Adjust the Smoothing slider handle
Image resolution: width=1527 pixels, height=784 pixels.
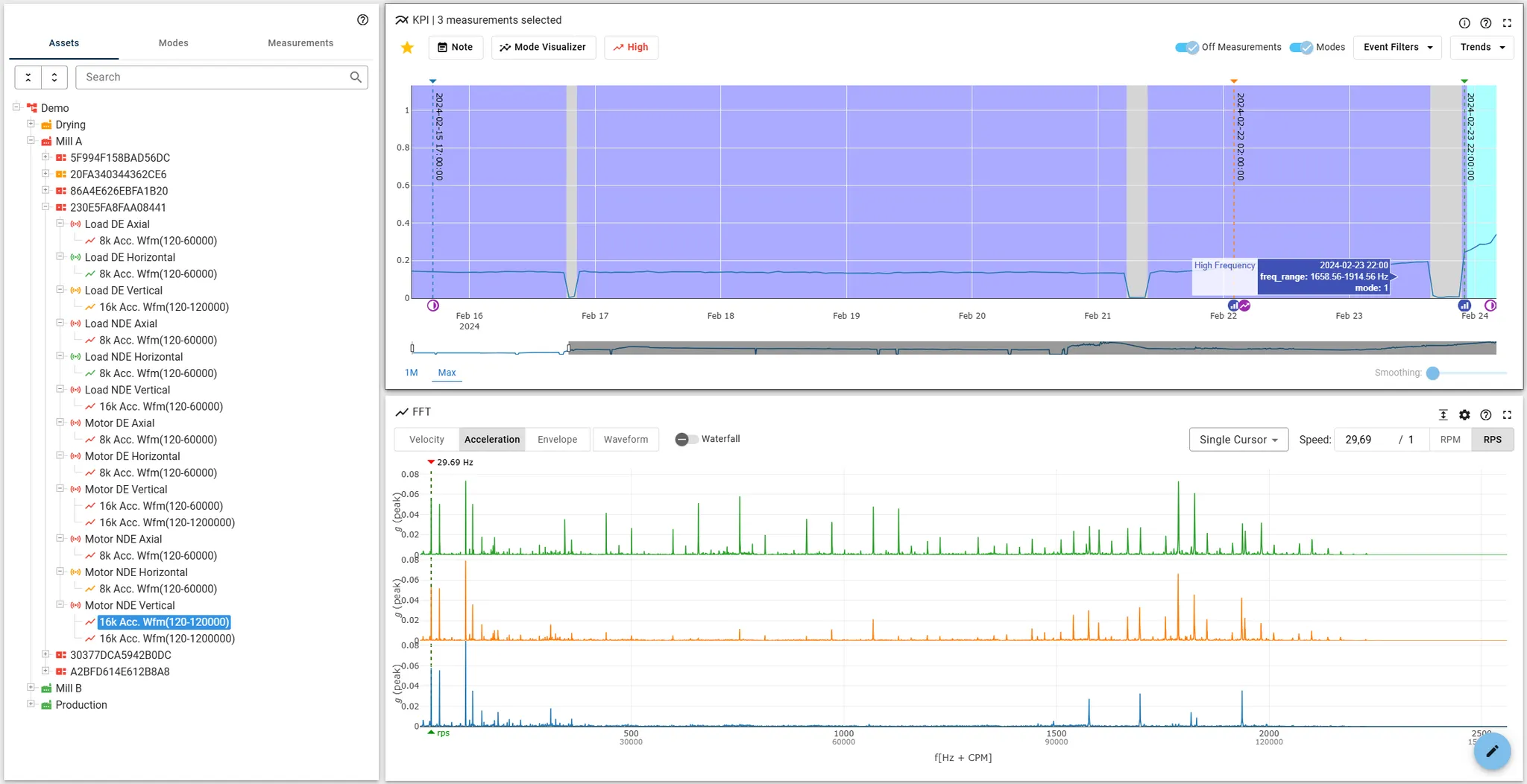[1432, 373]
